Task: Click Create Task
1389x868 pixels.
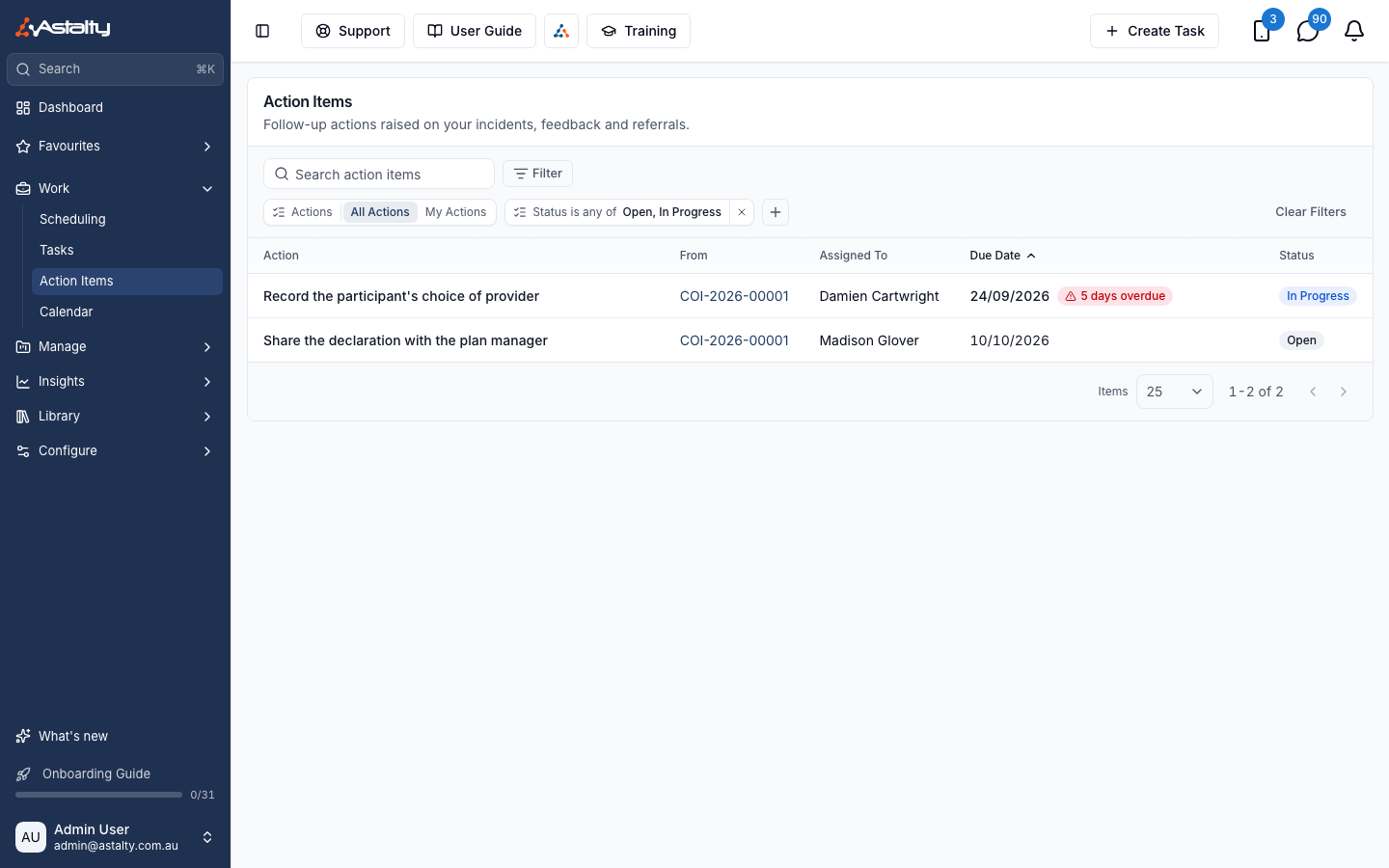Action: pyautogui.click(x=1155, y=31)
